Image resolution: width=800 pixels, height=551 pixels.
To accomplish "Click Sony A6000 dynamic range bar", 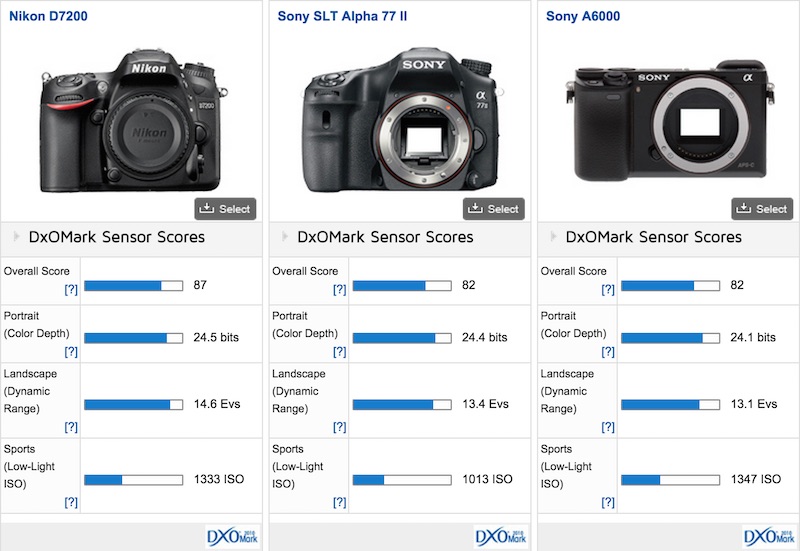I will (670, 405).
